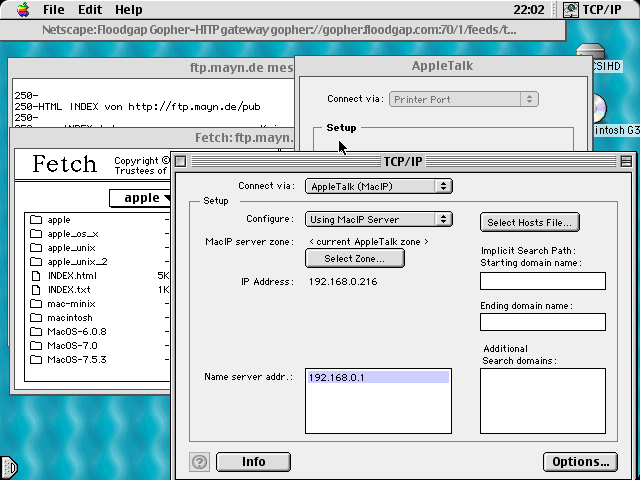
Task: Click the ftp.mayn.de messages window title
Action: (x=241, y=67)
